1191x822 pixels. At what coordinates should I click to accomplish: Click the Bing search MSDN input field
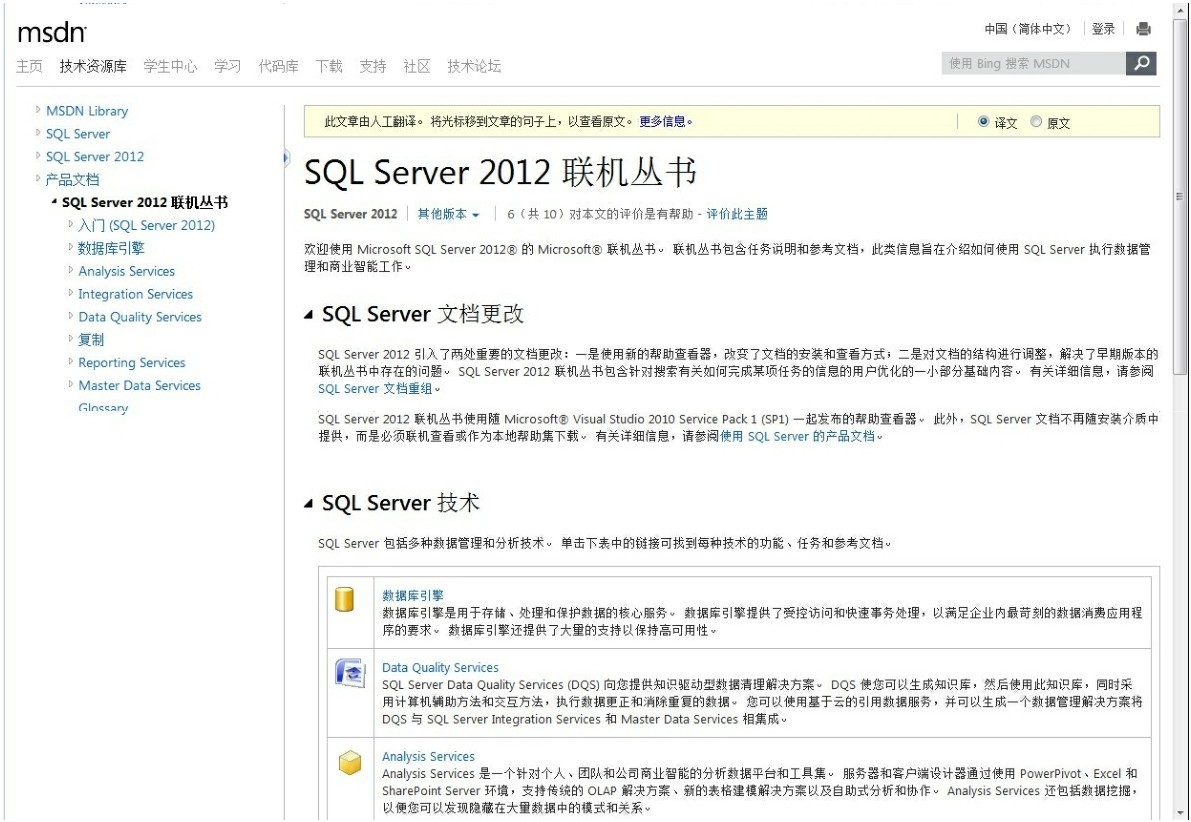tap(1033, 64)
